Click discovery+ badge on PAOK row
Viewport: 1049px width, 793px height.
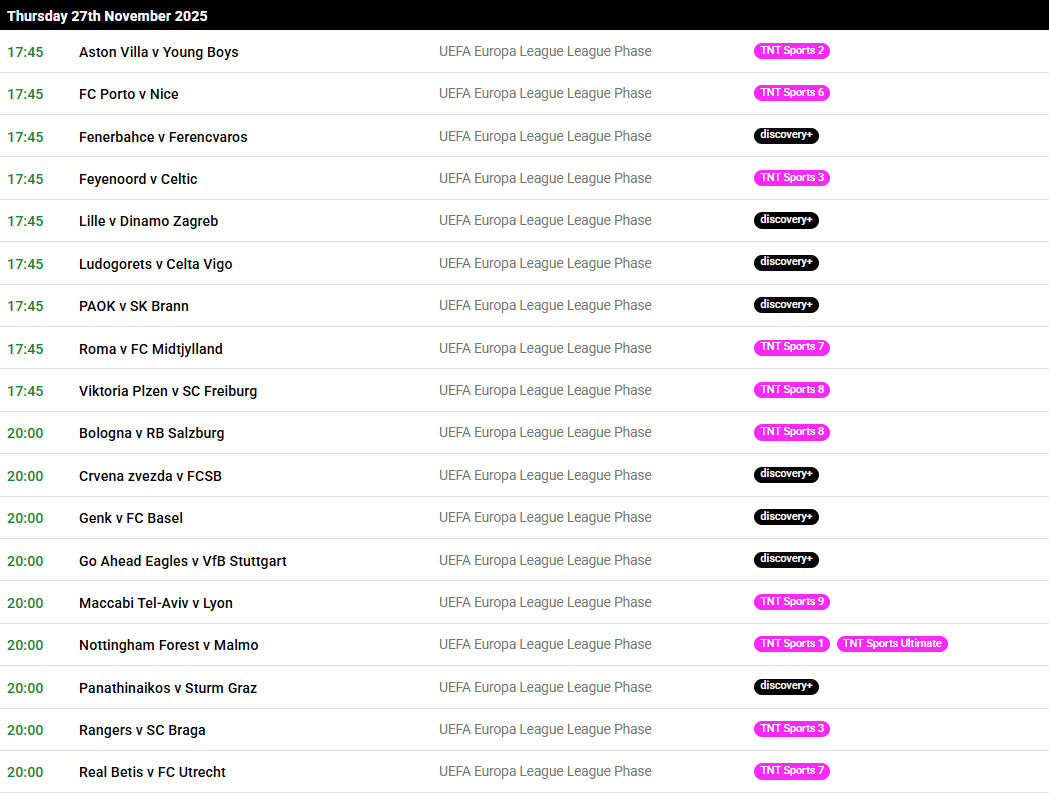coord(786,305)
